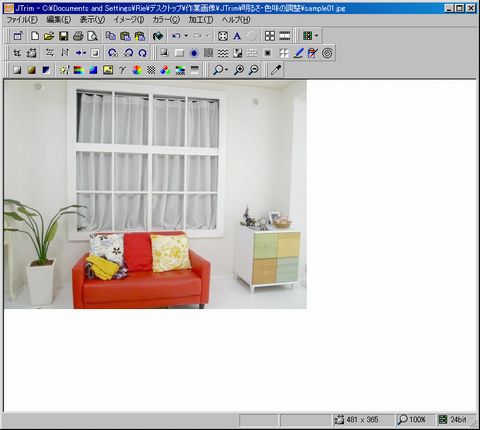
Task: Open the gamma correction icon
Action: [122, 70]
